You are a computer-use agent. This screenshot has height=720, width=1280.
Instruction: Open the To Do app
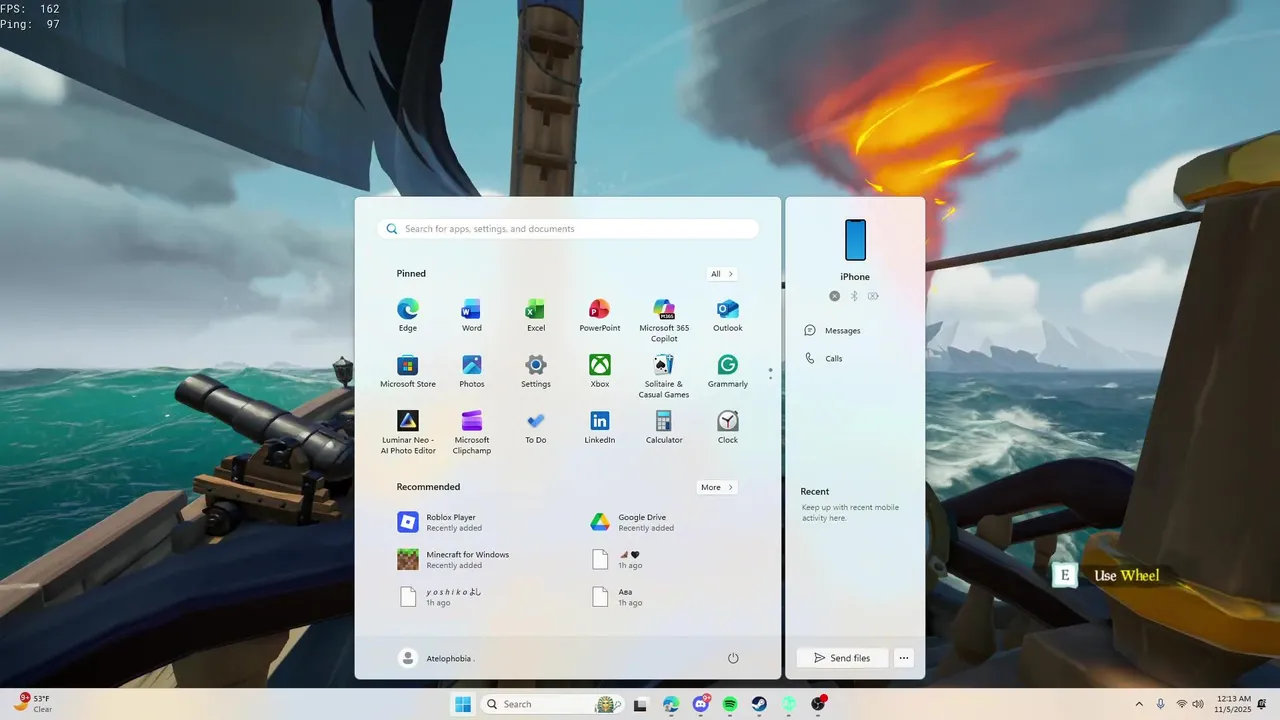click(536, 427)
